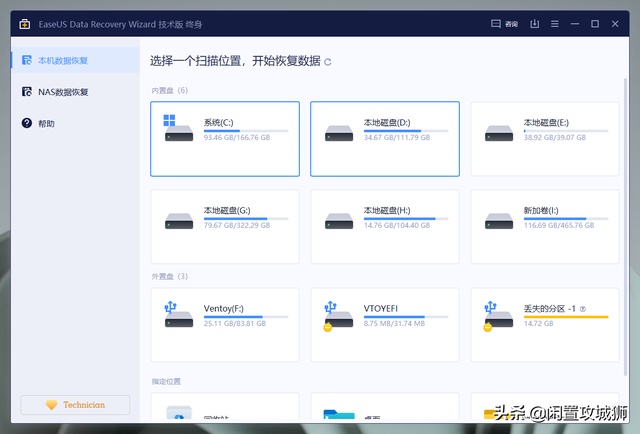Click the 34.67 GB/111.79 GB size text
The width and height of the screenshot is (640, 434).
[x=397, y=138]
